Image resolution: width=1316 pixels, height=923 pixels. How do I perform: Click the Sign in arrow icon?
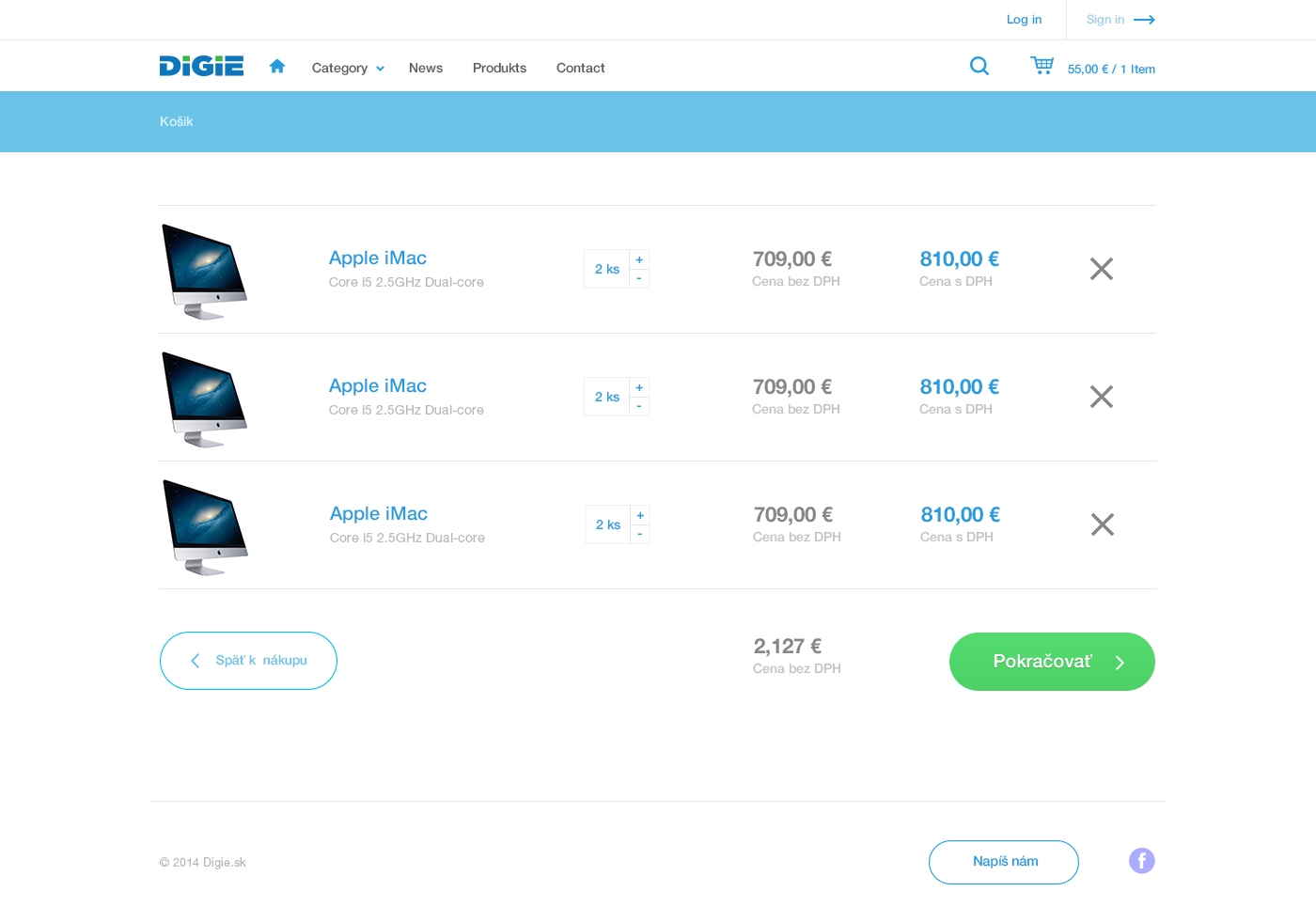1144,20
